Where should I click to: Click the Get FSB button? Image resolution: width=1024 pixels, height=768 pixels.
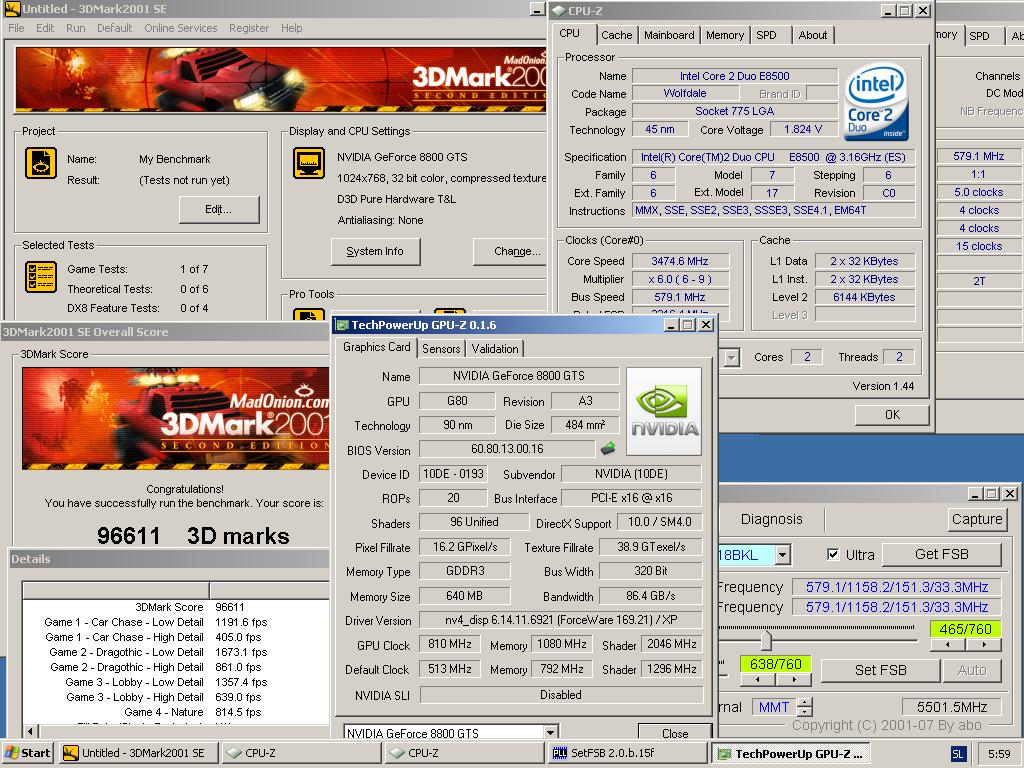point(941,554)
